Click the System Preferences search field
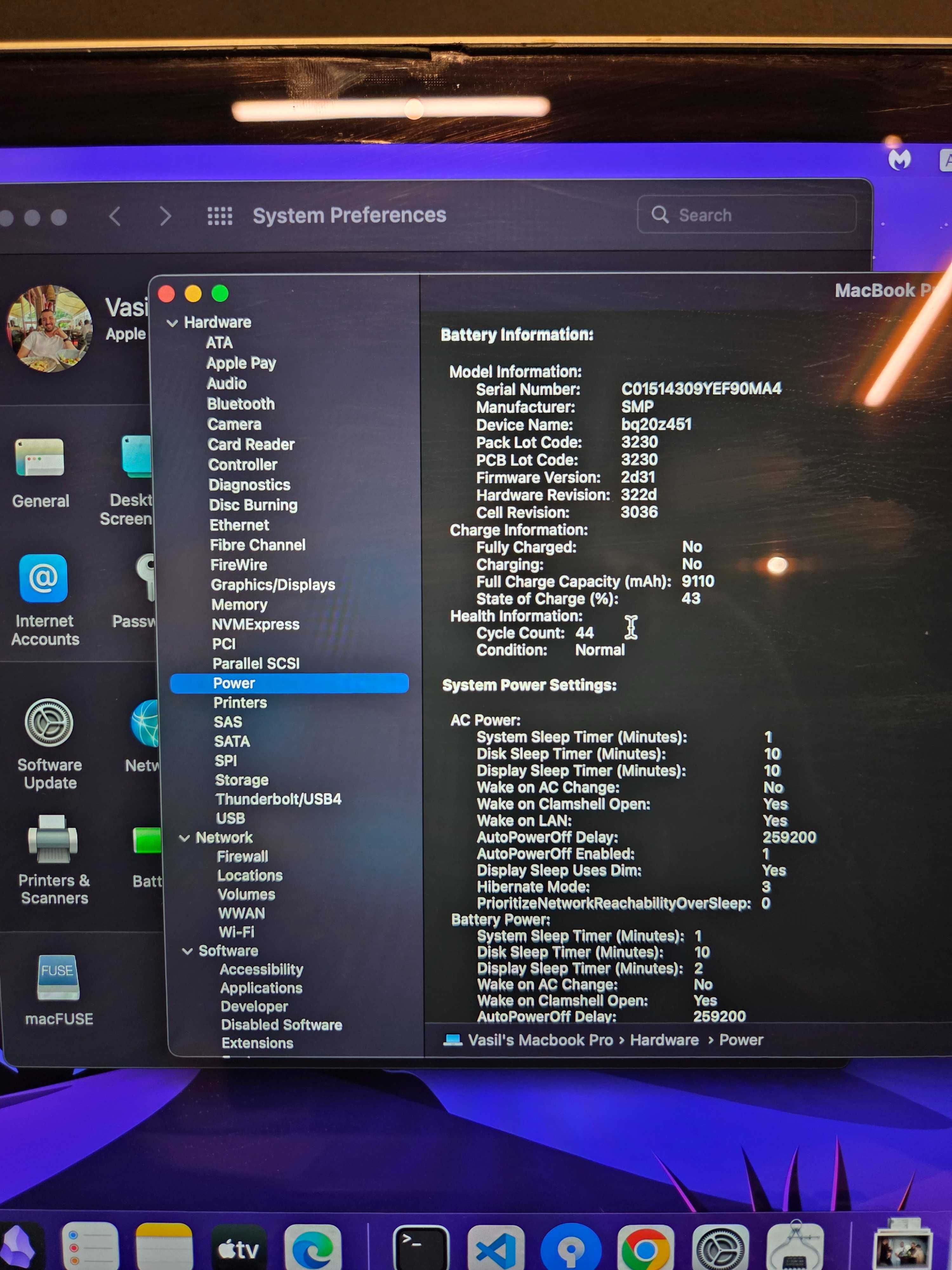The width and height of the screenshot is (952, 1270). [x=747, y=215]
